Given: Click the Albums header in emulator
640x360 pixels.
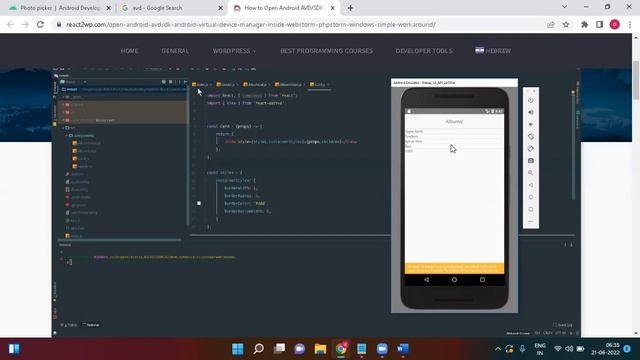Looking at the screenshot, I should [x=454, y=122].
